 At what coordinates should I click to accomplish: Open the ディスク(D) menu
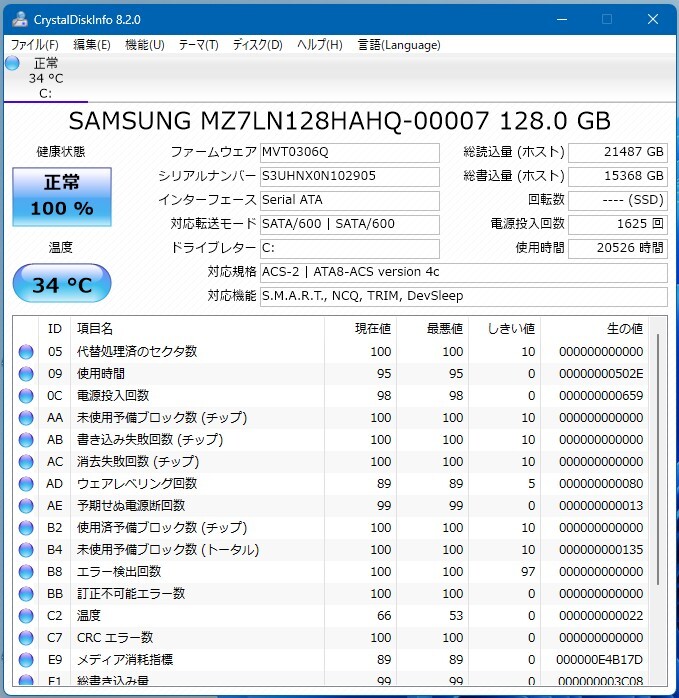tap(258, 45)
